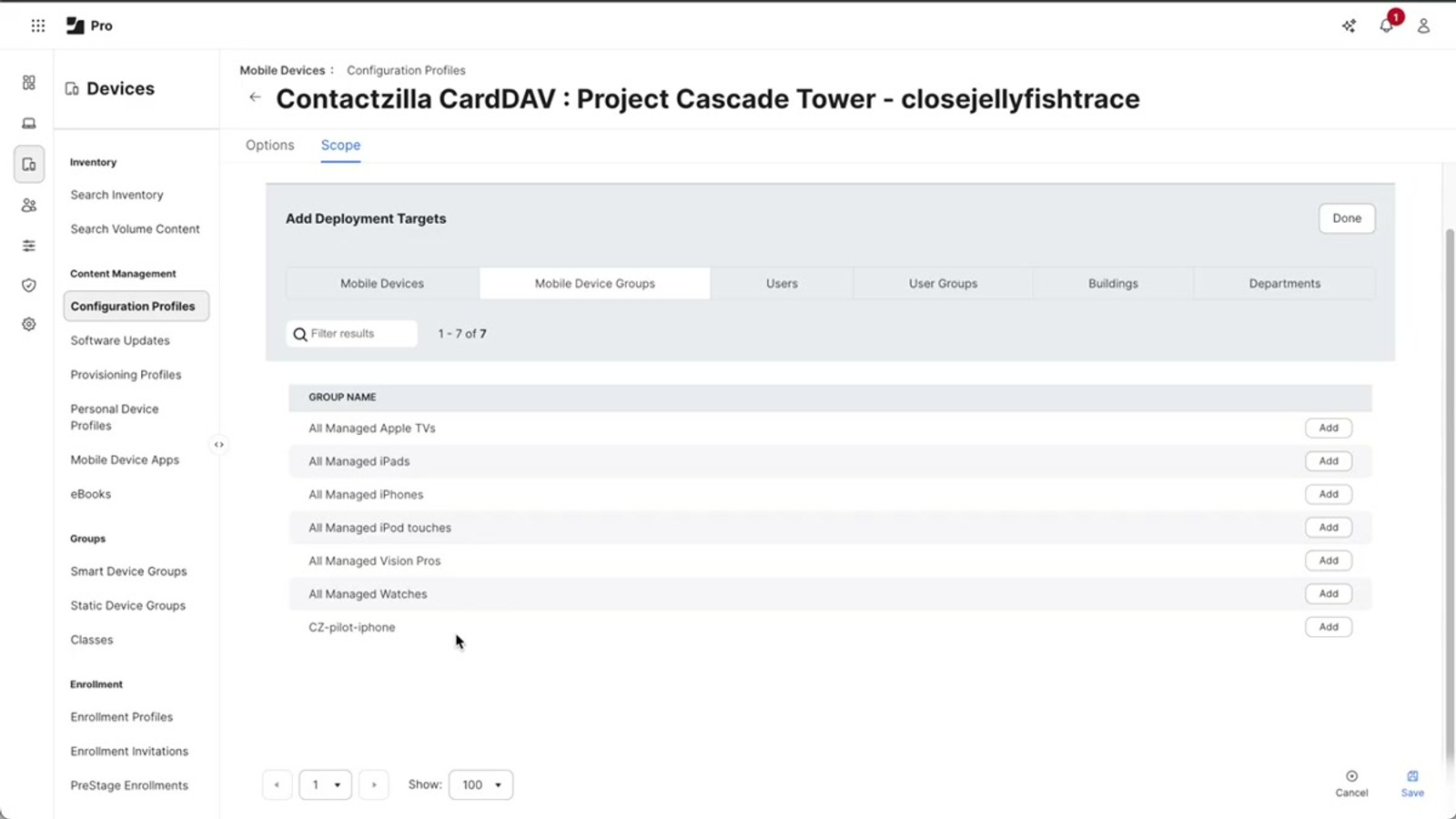Click the CZ-pilot-iphone group name
Screen dimensions: 1456x819
(x=352, y=627)
